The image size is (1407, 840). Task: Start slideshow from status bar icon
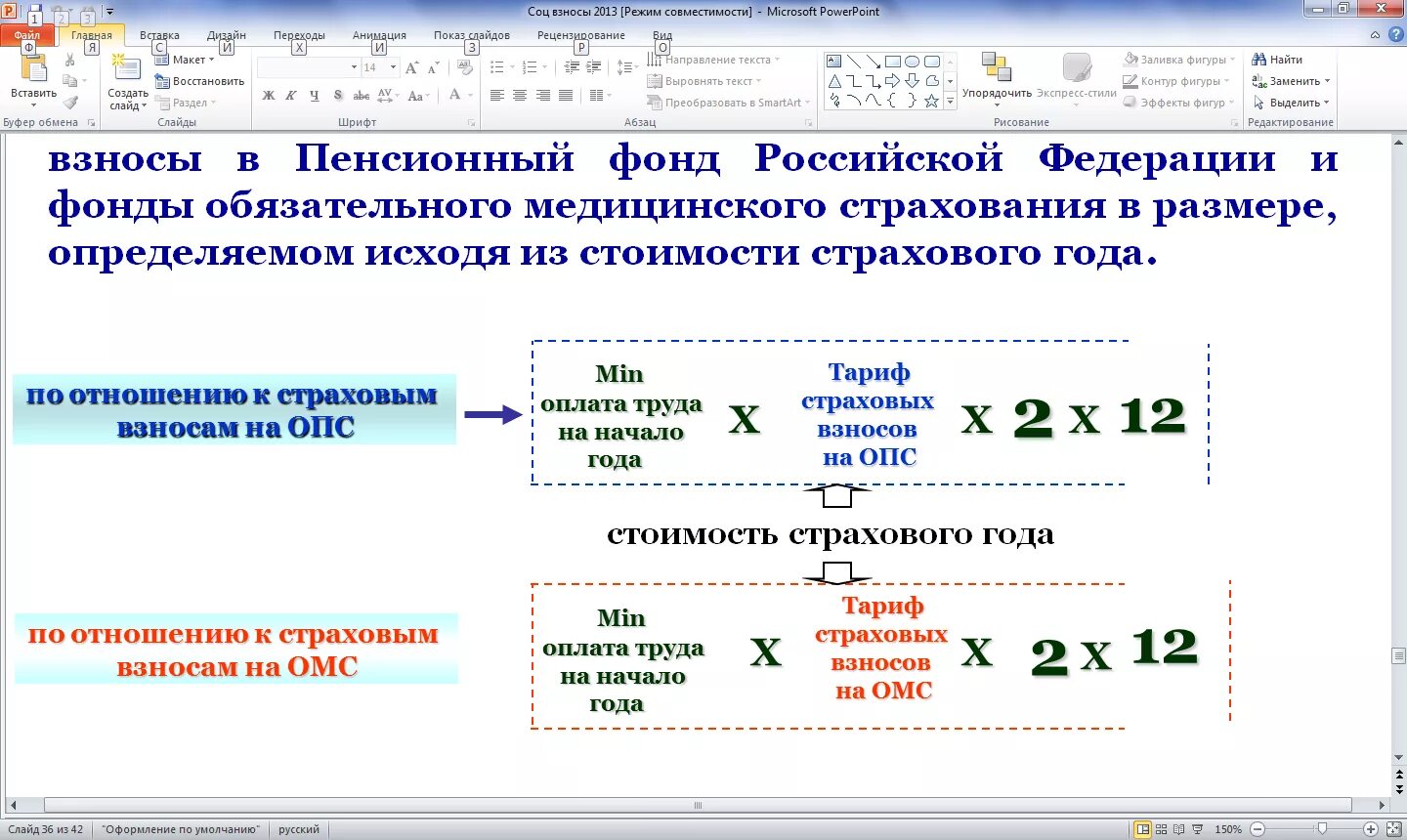click(x=1197, y=829)
